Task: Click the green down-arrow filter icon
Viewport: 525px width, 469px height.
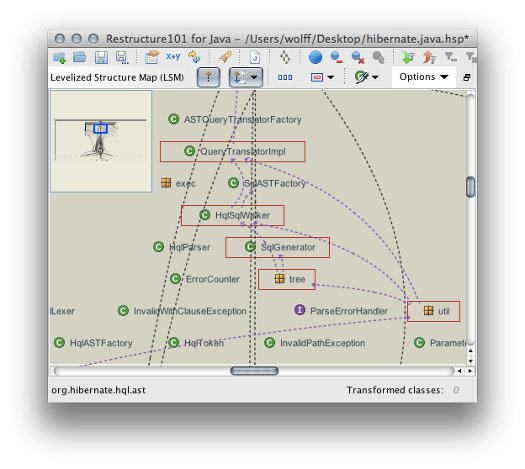Action: click(408, 57)
